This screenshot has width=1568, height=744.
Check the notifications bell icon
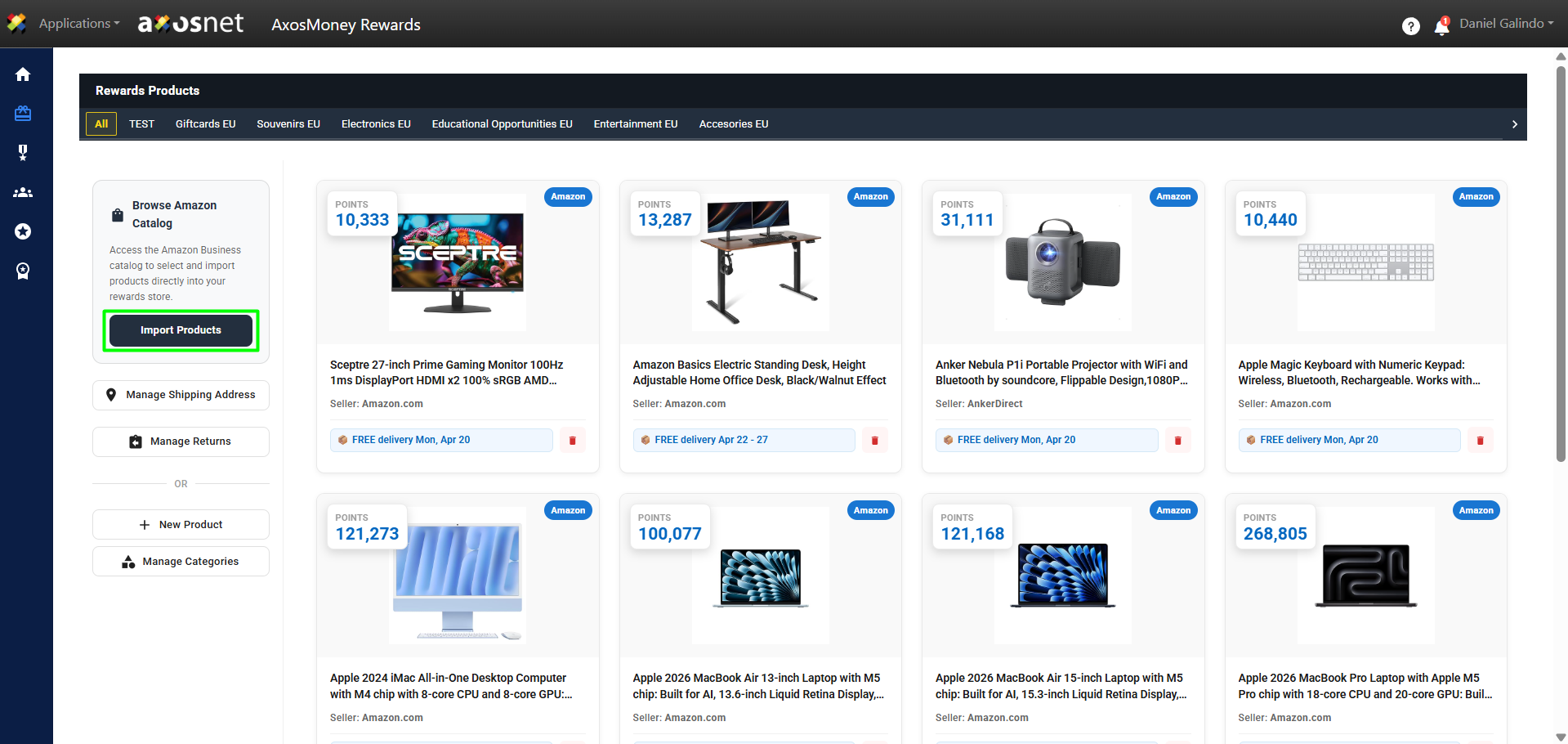pyautogui.click(x=1441, y=27)
